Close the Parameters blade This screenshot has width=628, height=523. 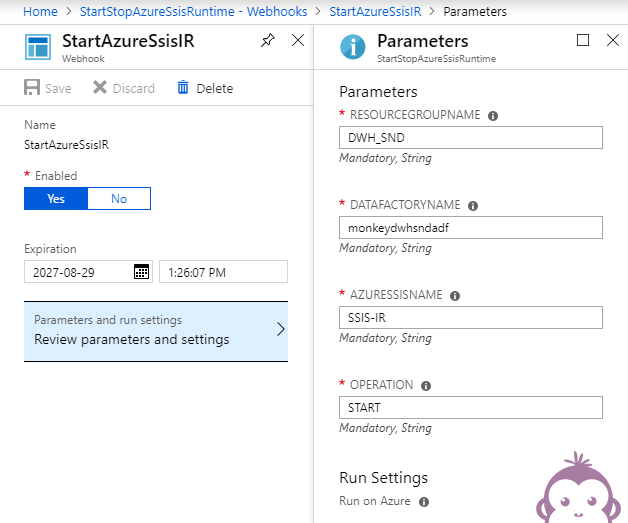[613, 40]
